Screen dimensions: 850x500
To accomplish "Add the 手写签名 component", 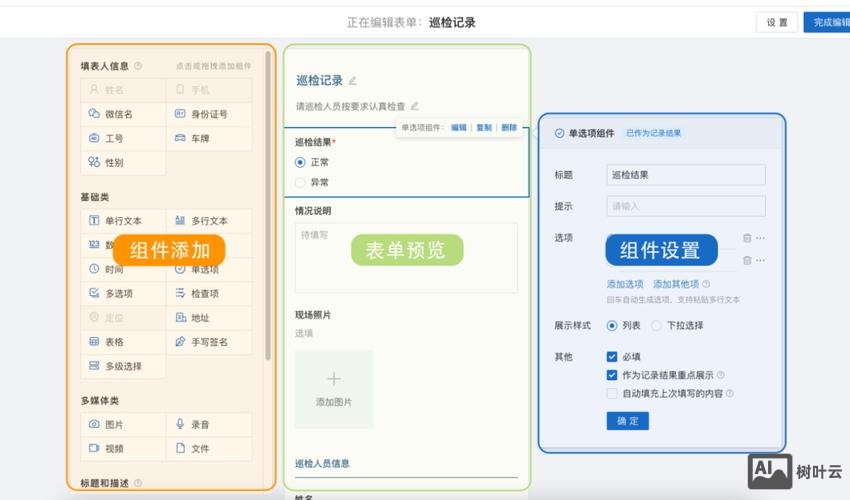I will (x=209, y=342).
